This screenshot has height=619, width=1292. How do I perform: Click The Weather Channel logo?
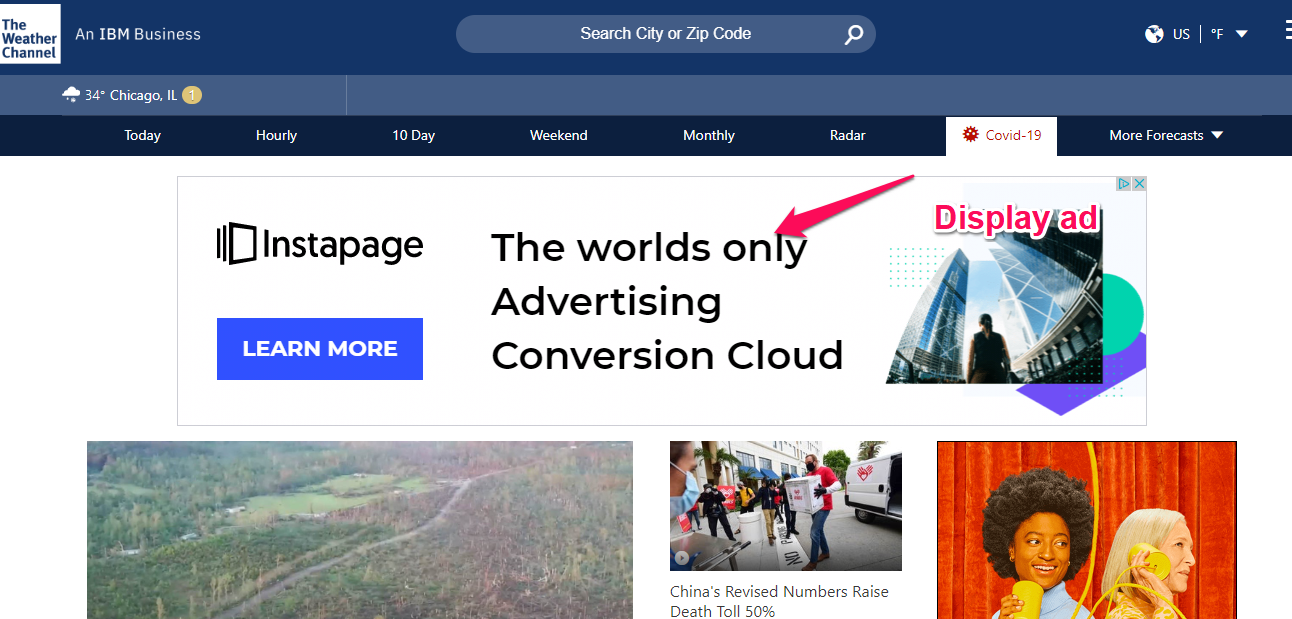29,33
